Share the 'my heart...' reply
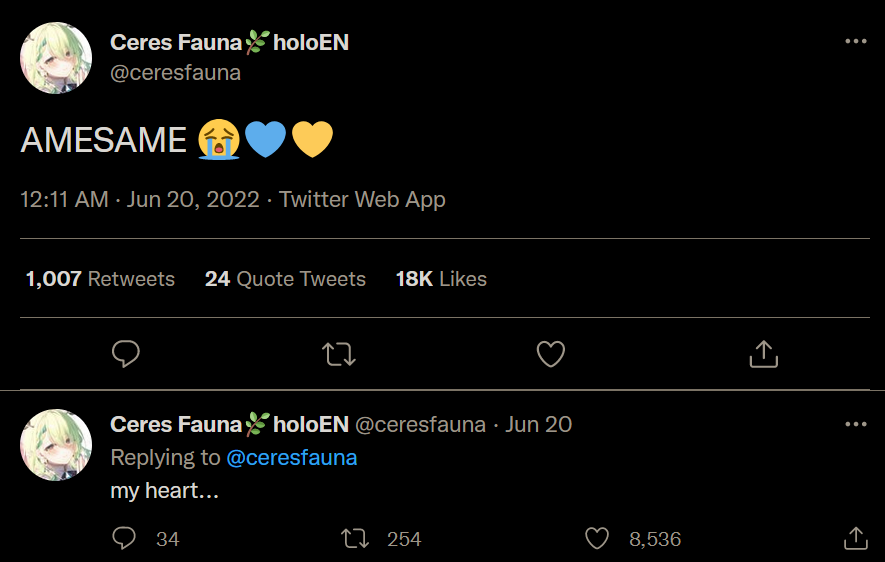This screenshot has height=562, width=885. 856,539
